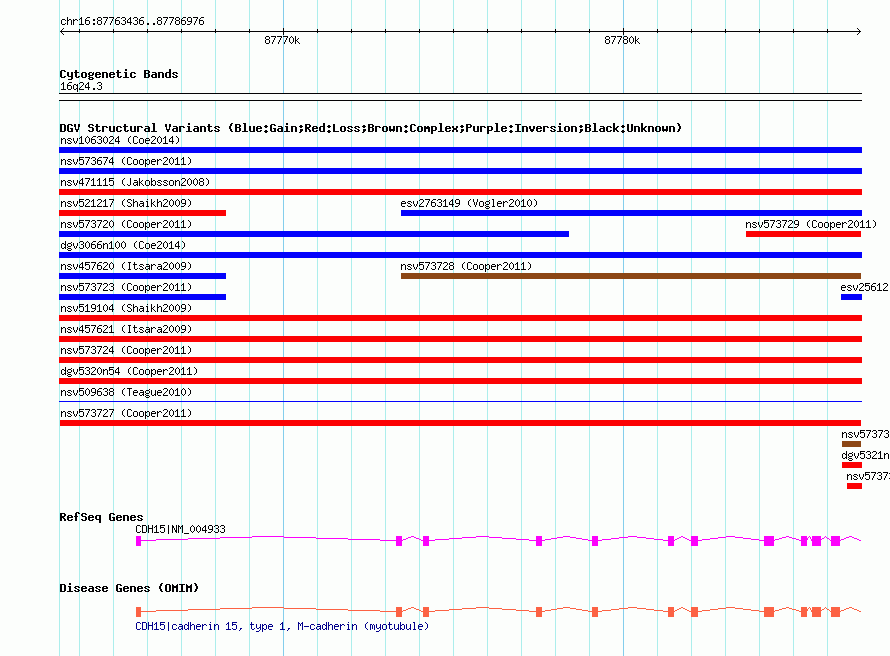Open the CDH15|NM_004933 transcript label
Viewport: 890px width, 656px height.
click(x=180, y=529)
